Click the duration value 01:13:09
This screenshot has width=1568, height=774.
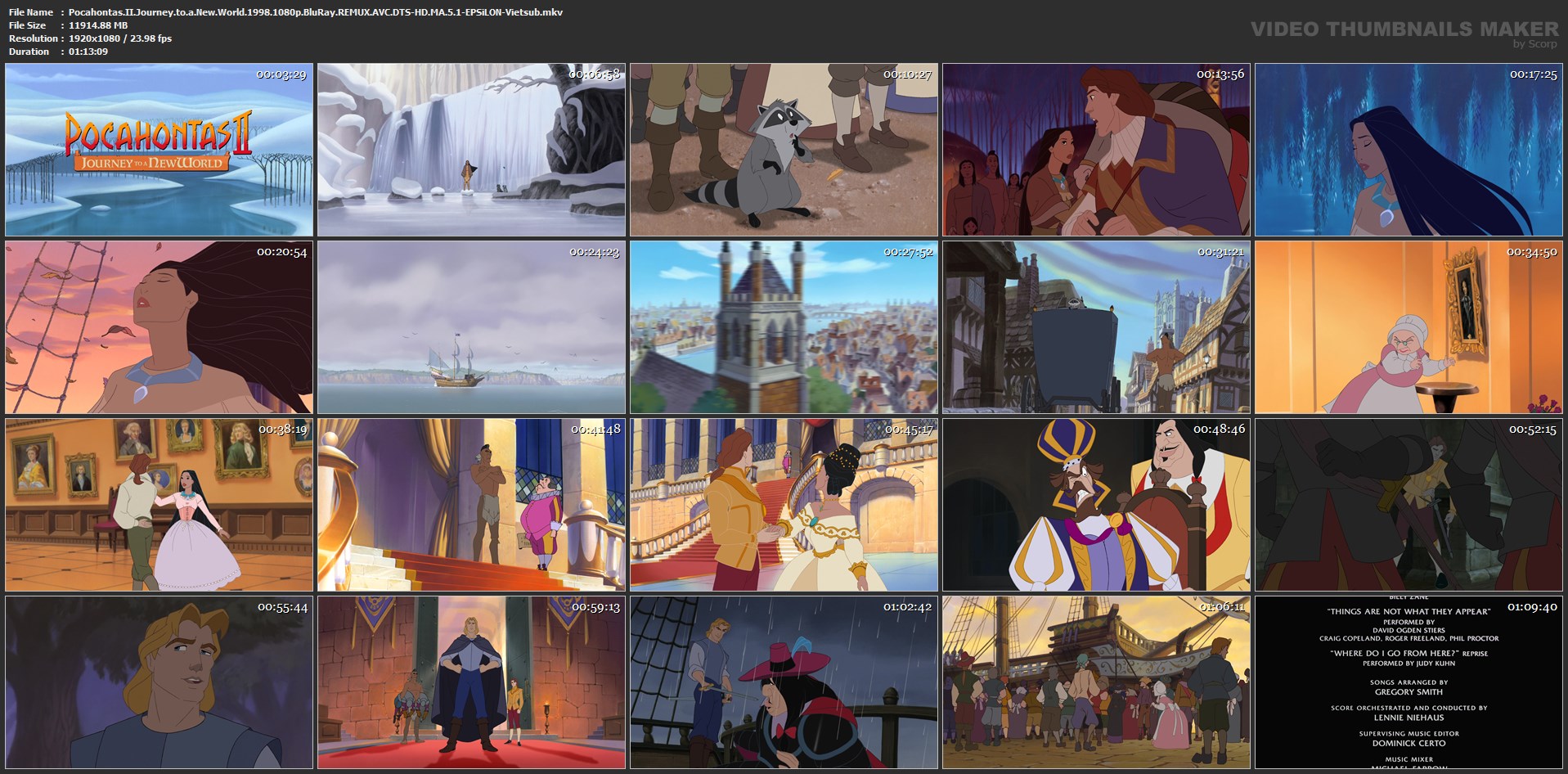pyautogui.click(x=88, y=52)
